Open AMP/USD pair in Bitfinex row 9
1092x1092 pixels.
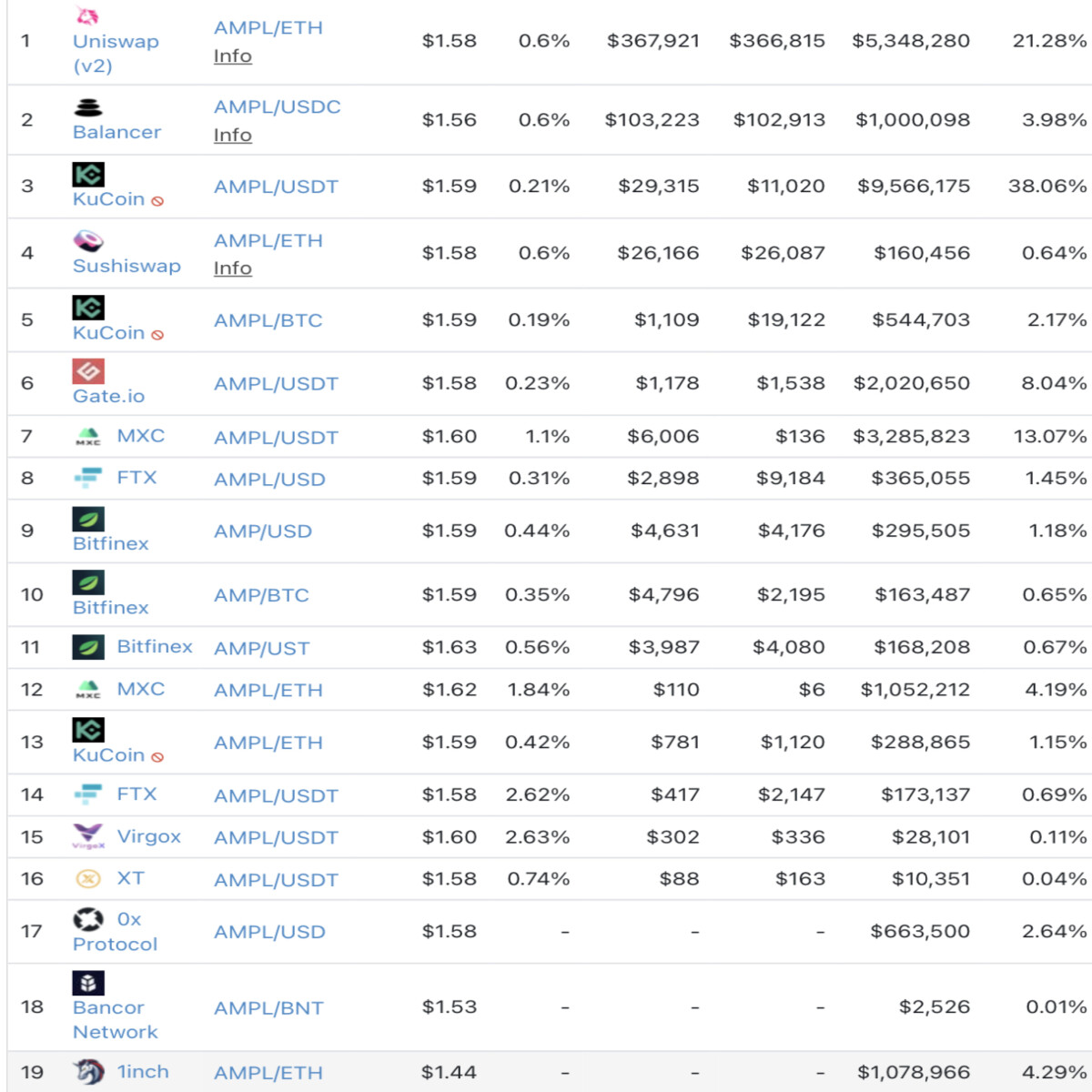(263, 531)
